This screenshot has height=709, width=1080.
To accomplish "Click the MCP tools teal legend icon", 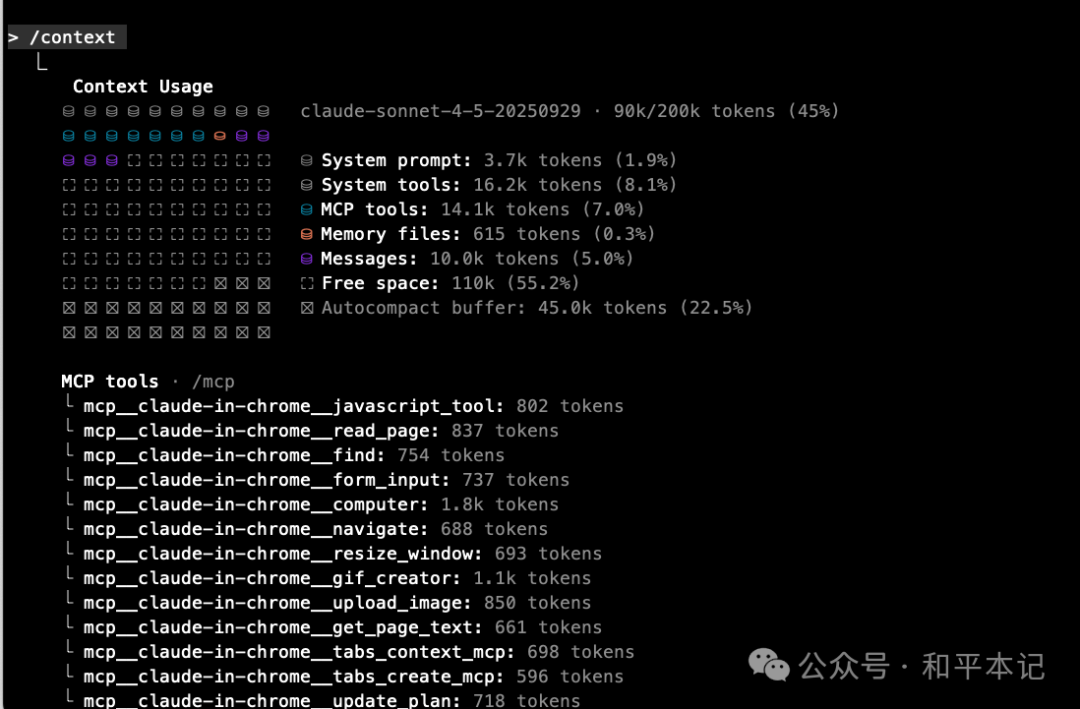I will pyautogui.click(x=307, y=209).
